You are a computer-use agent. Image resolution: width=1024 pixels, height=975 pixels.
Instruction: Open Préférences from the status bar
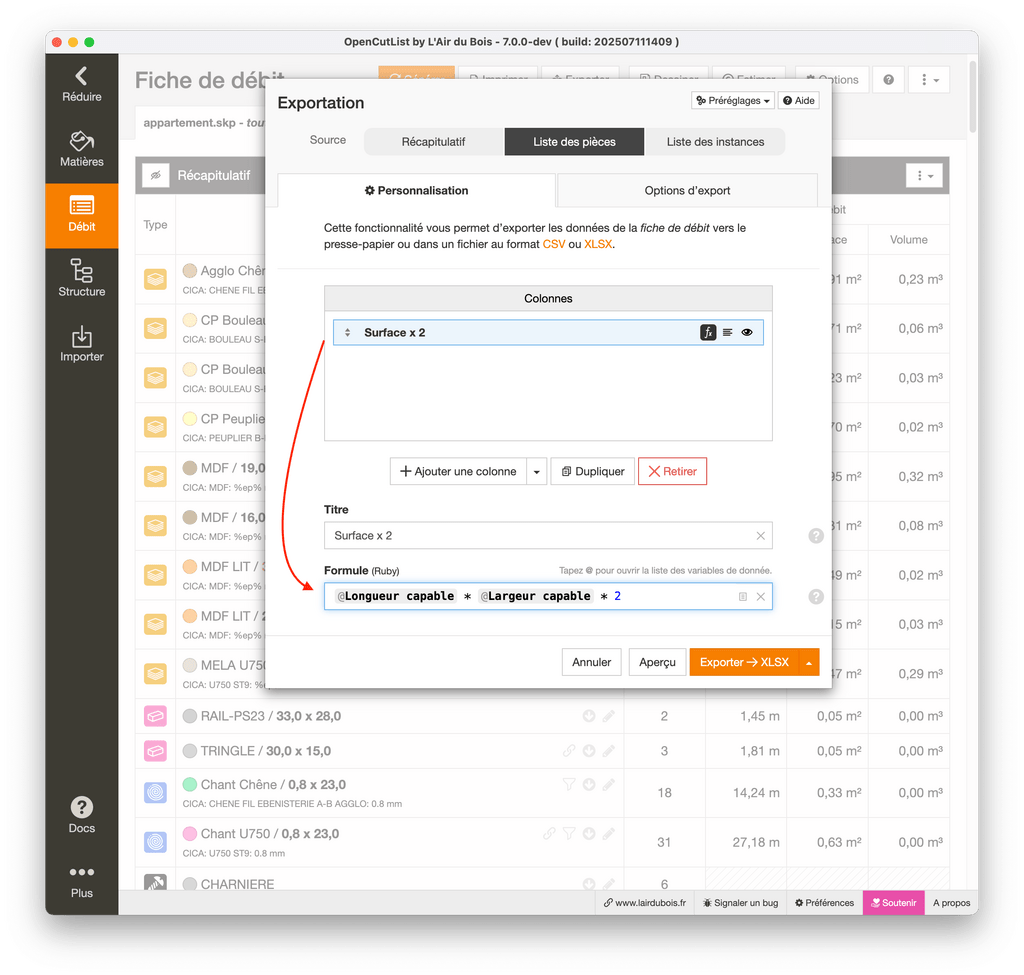(824, 903)
